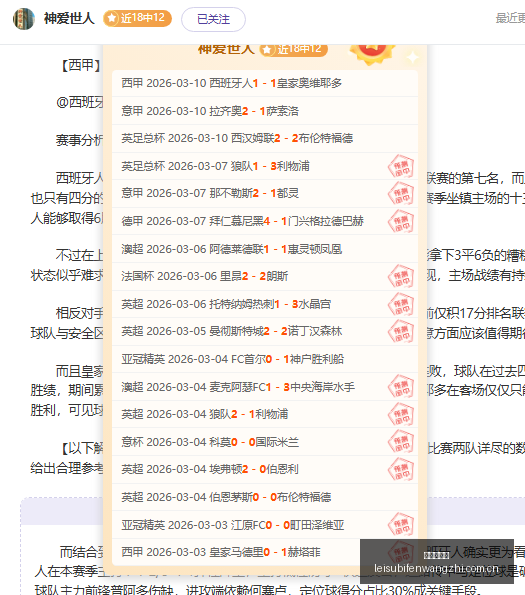Click hit stamp on 麦克阿瑟FC row
This screenshot has width=525, height=595.
[x=401, y=387]
